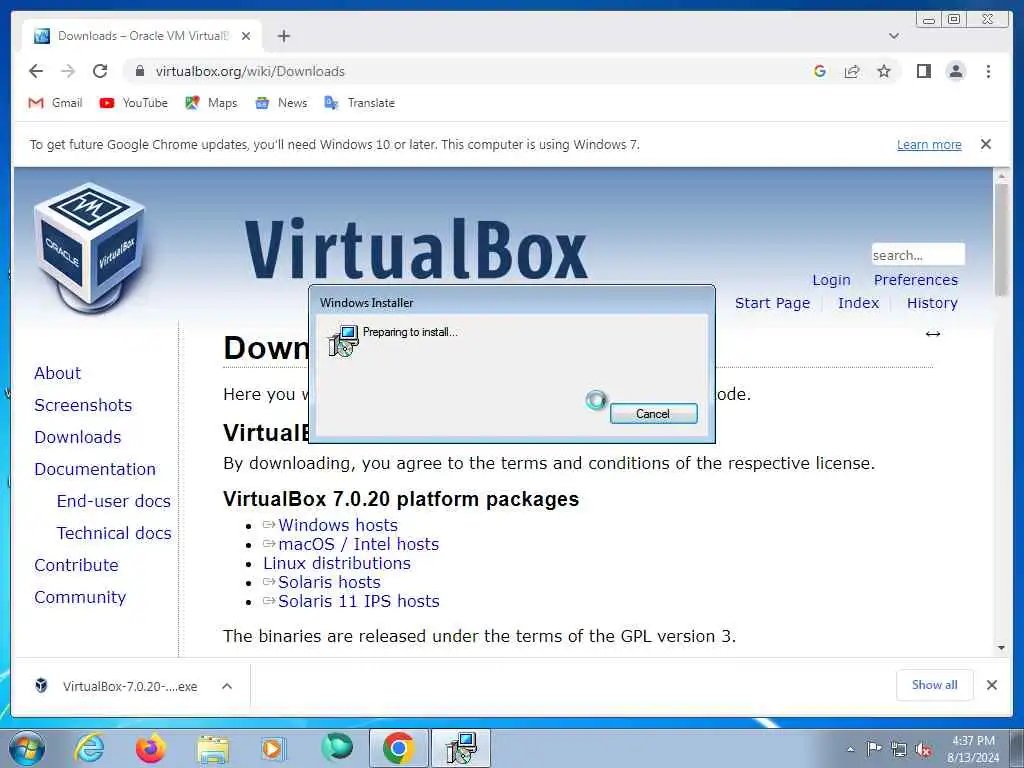Open Contribute in the sidebar

tap(76, 565)
